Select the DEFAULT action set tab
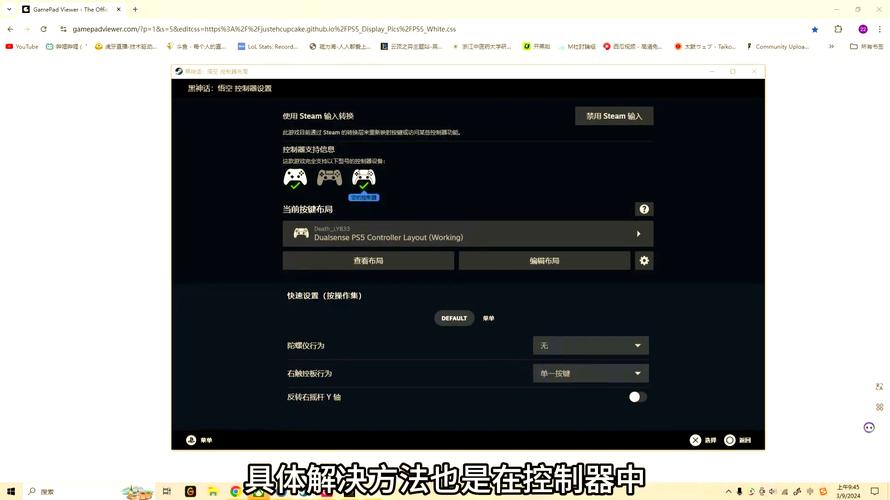 454,318
